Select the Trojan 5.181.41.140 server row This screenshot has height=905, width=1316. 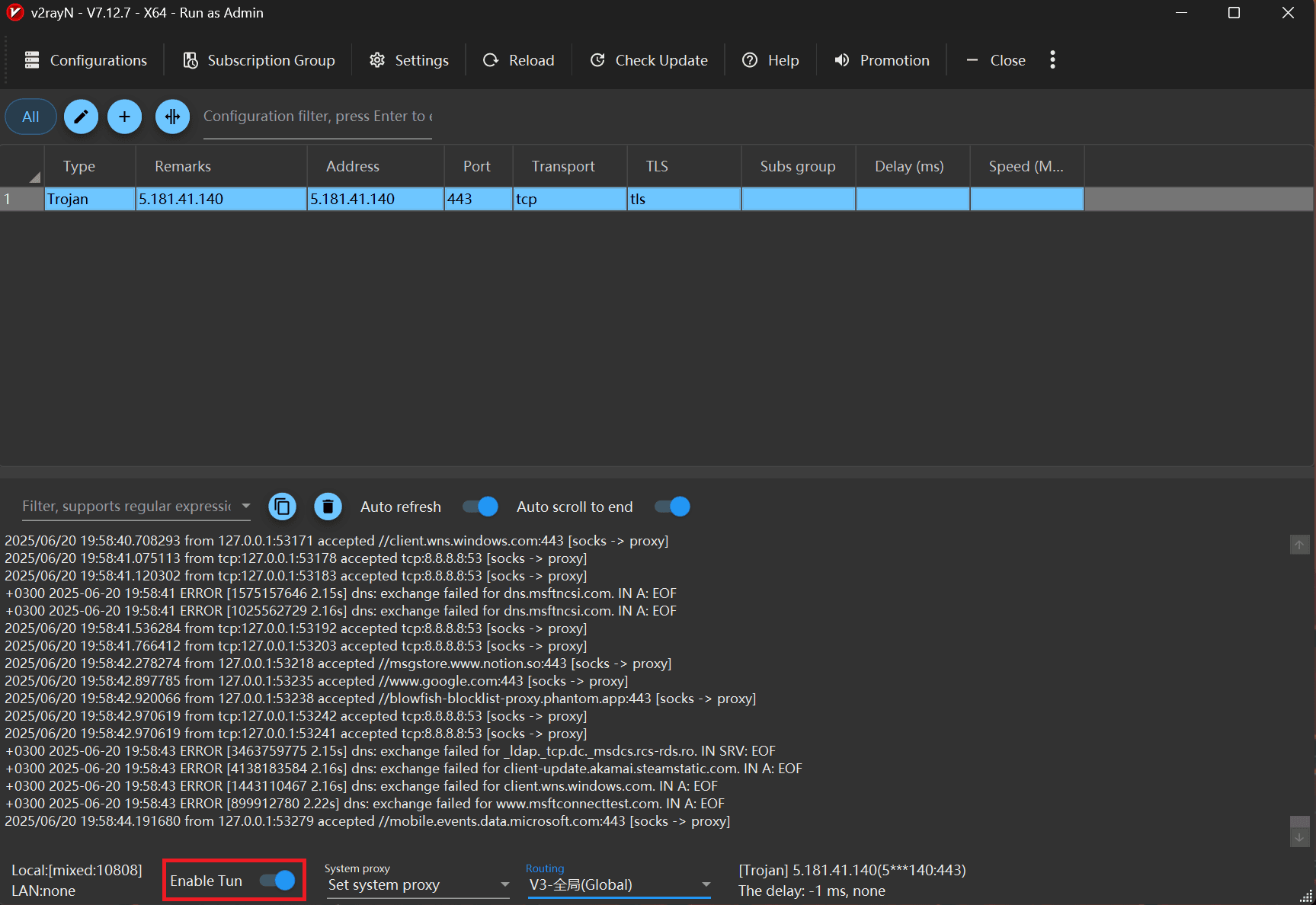pyautogui.click(x=221, y=199)
